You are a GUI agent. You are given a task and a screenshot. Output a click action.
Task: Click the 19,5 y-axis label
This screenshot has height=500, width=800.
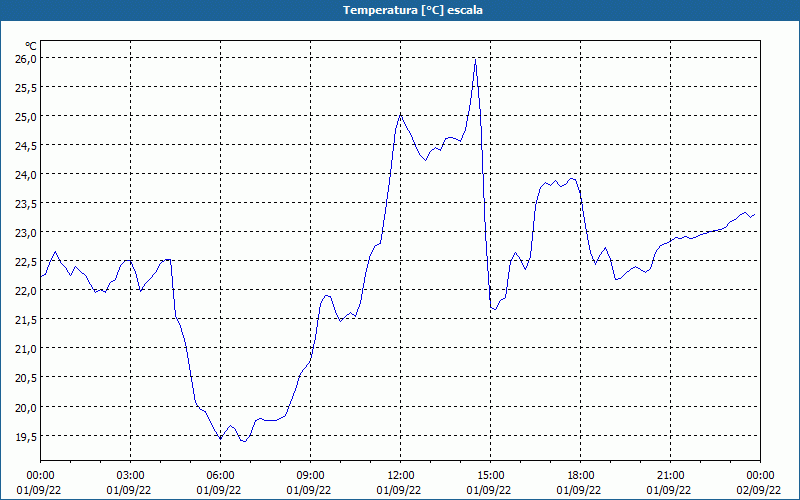click(27, 436)
